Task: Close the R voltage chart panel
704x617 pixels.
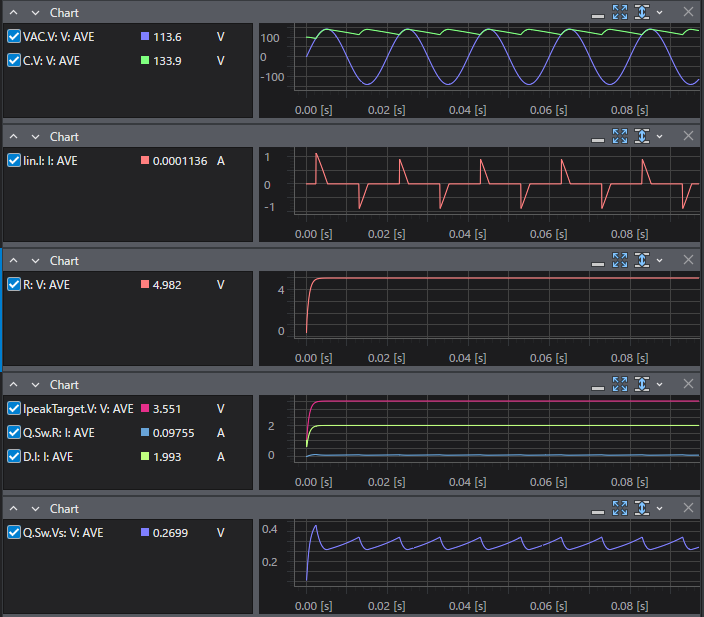Action: pyautogui.click(x=688, y=260)
